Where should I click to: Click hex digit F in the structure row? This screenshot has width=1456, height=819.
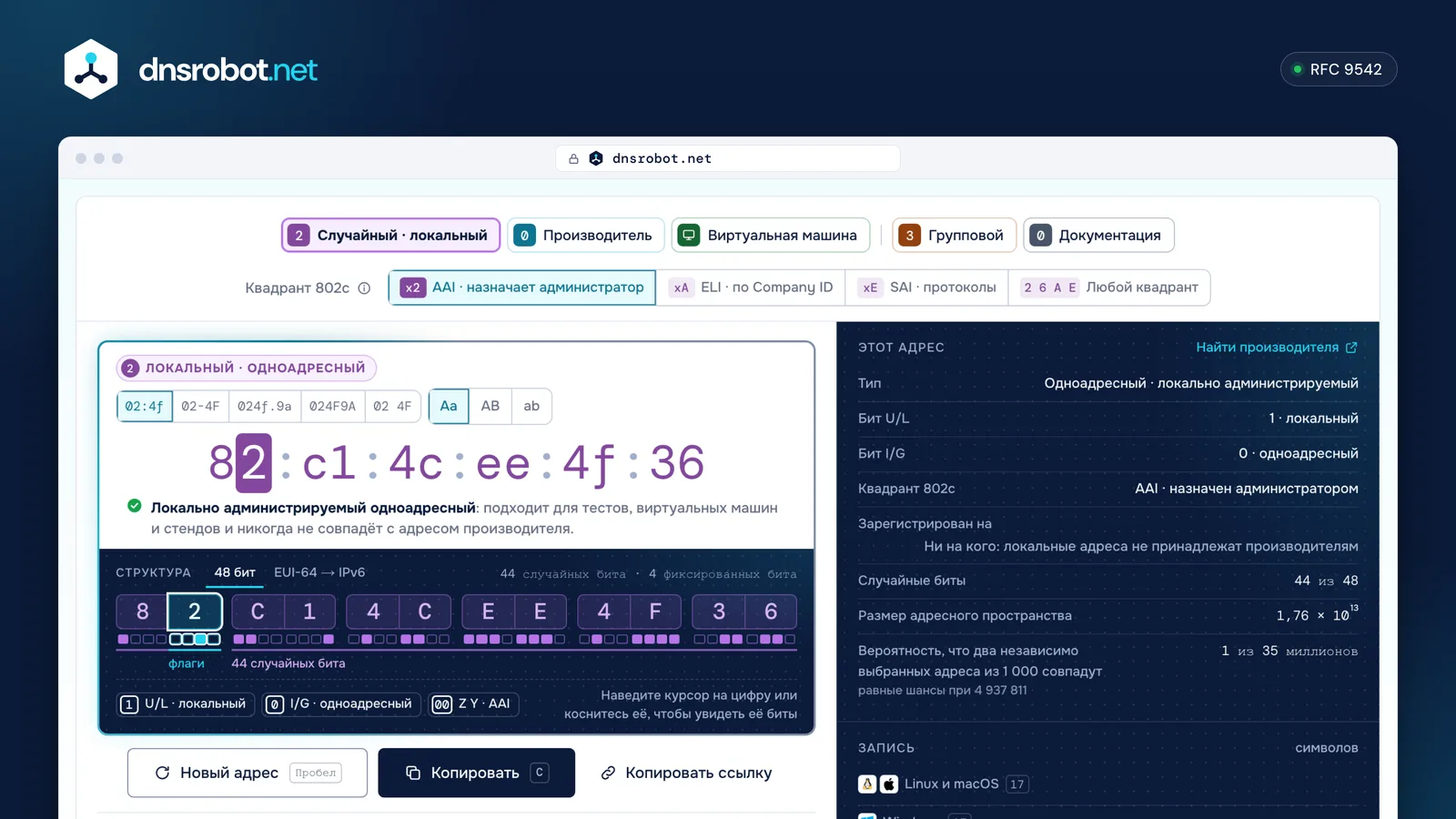pyautogui.click(x=655, y=612)
